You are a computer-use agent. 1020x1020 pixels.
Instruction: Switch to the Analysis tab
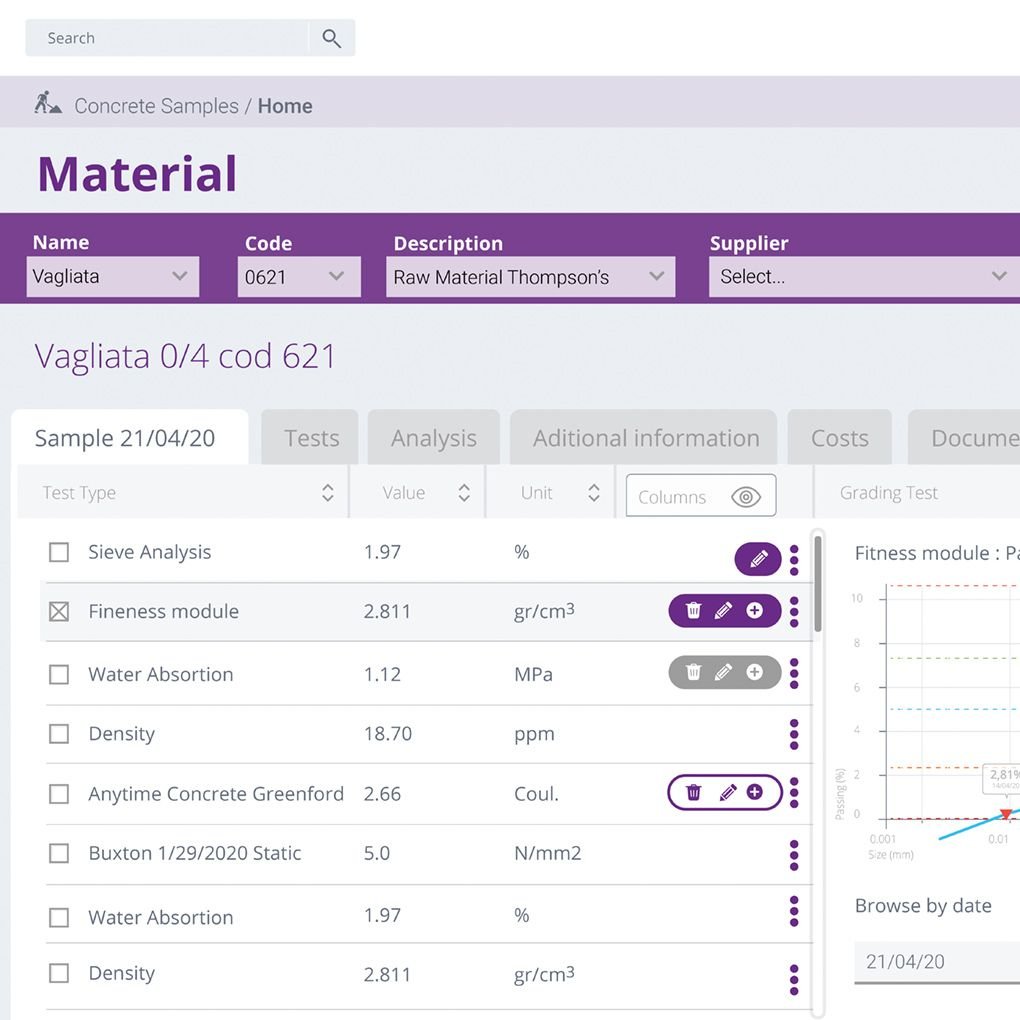click(x=433, y=438)
